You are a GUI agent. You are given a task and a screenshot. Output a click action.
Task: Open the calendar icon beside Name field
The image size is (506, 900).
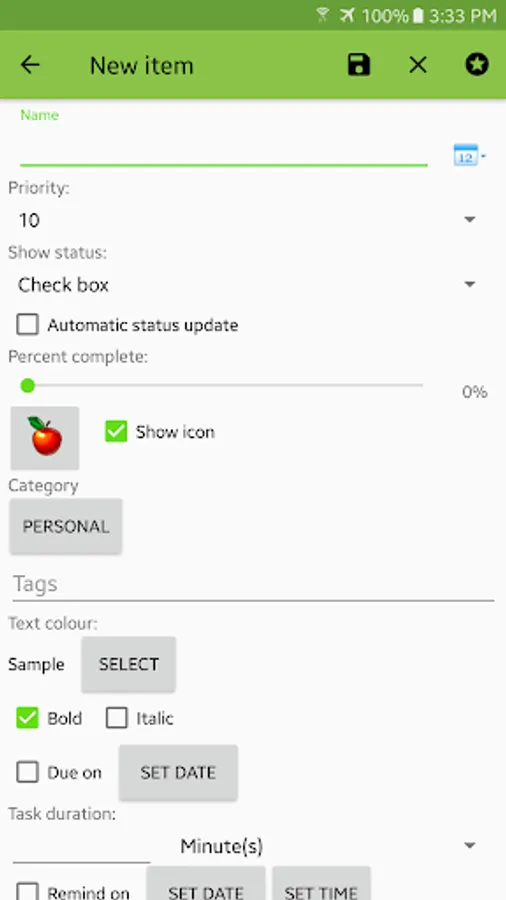coord(469,155)
